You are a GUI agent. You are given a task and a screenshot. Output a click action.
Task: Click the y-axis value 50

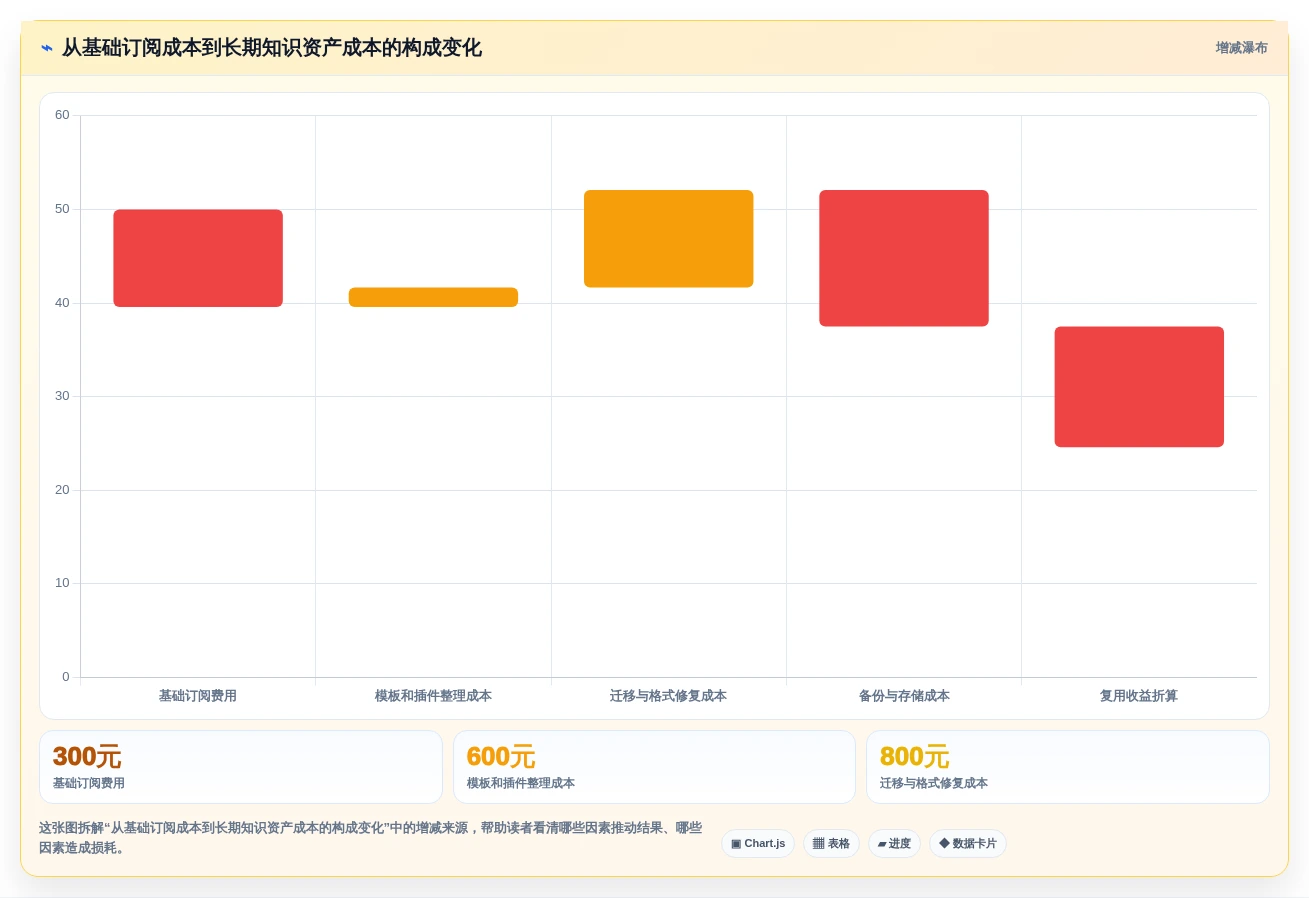pyautogui.click(x=62, y=209)
